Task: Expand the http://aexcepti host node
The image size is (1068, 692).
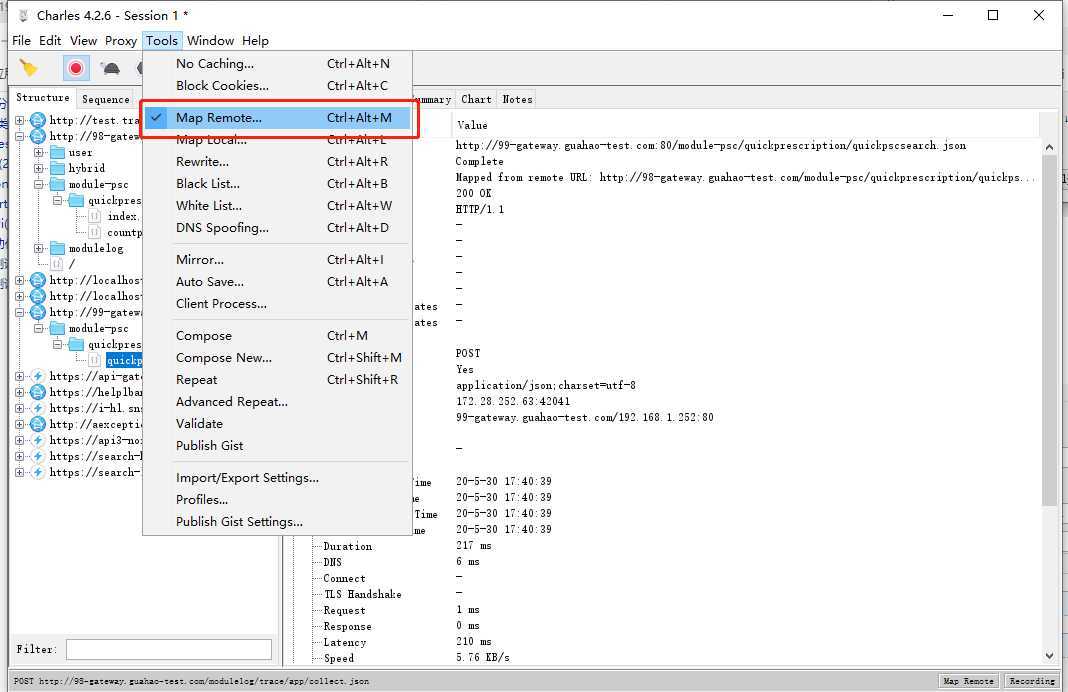Action: [x=20, y=424]
